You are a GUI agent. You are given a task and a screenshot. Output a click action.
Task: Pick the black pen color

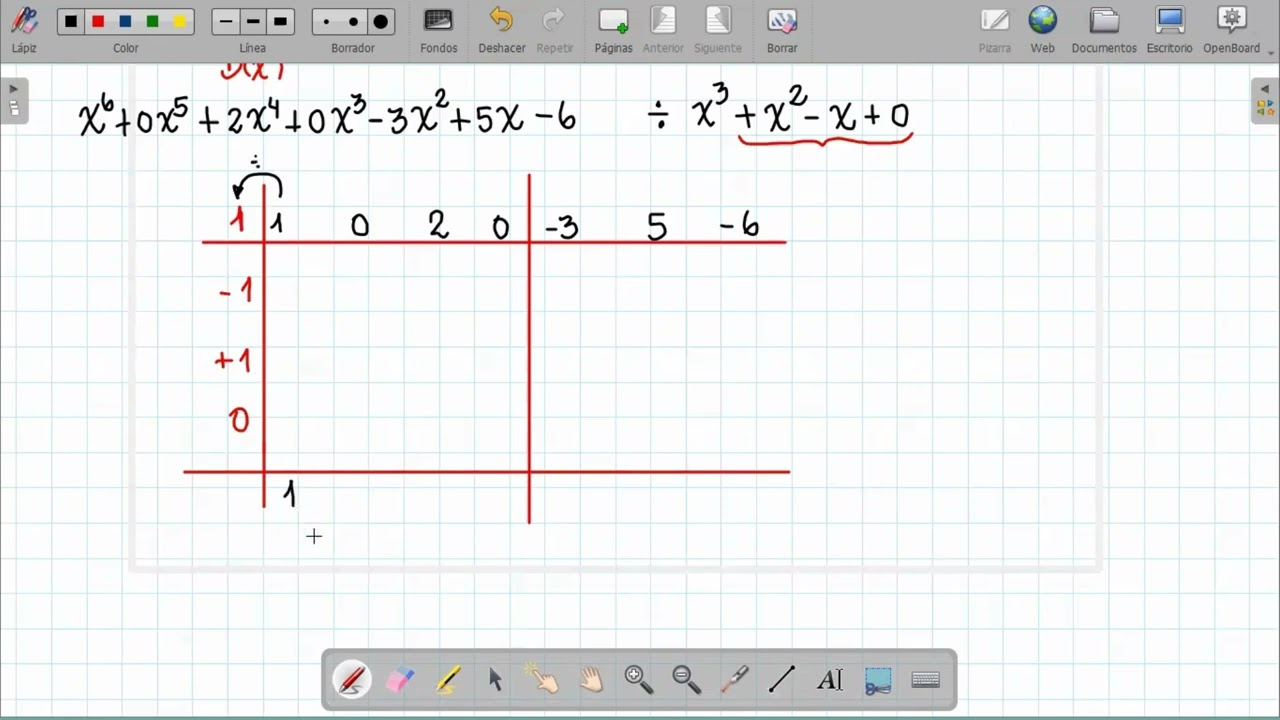71,22
